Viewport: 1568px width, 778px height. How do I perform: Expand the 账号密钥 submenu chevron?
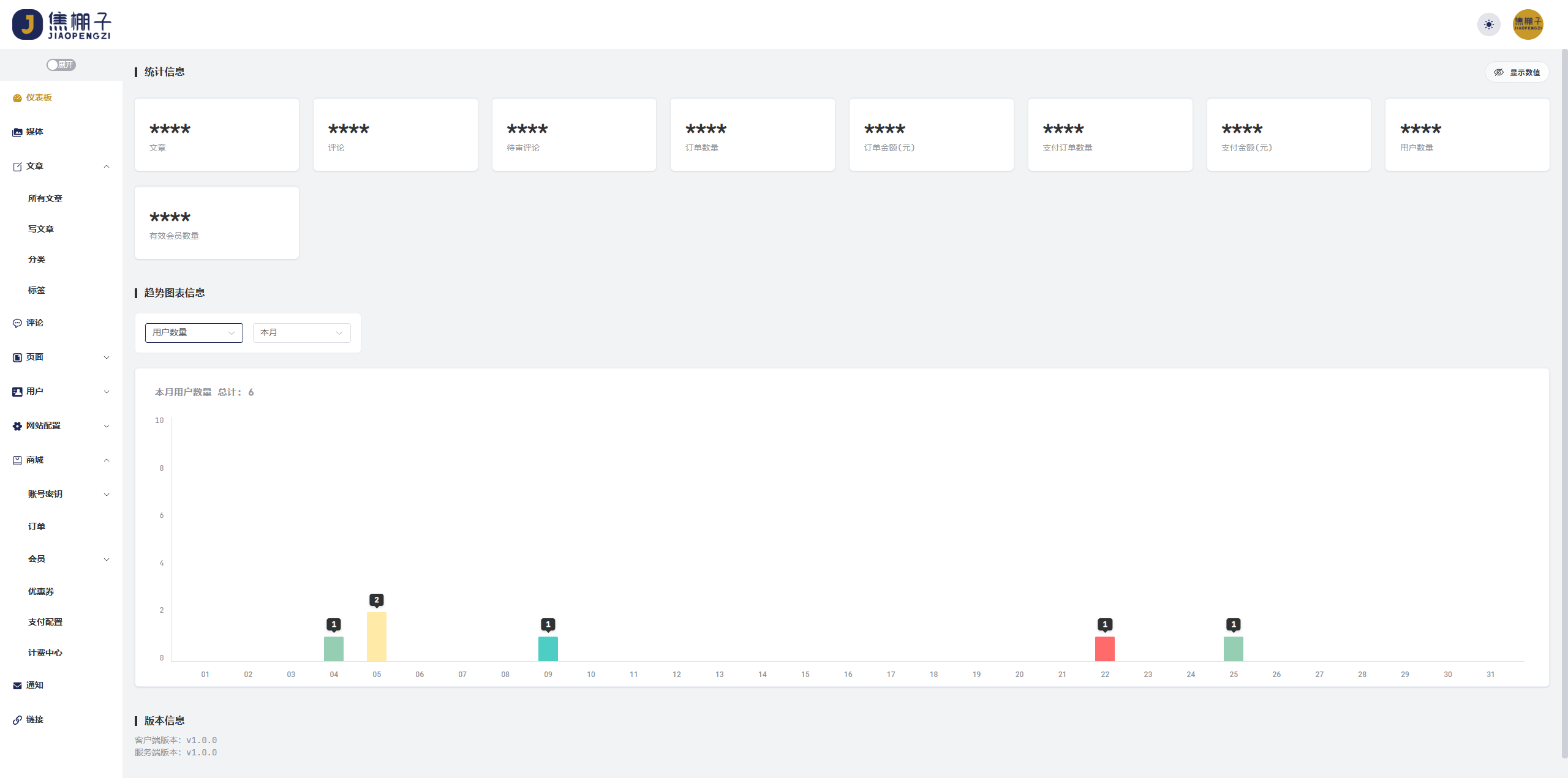[107, 495]
